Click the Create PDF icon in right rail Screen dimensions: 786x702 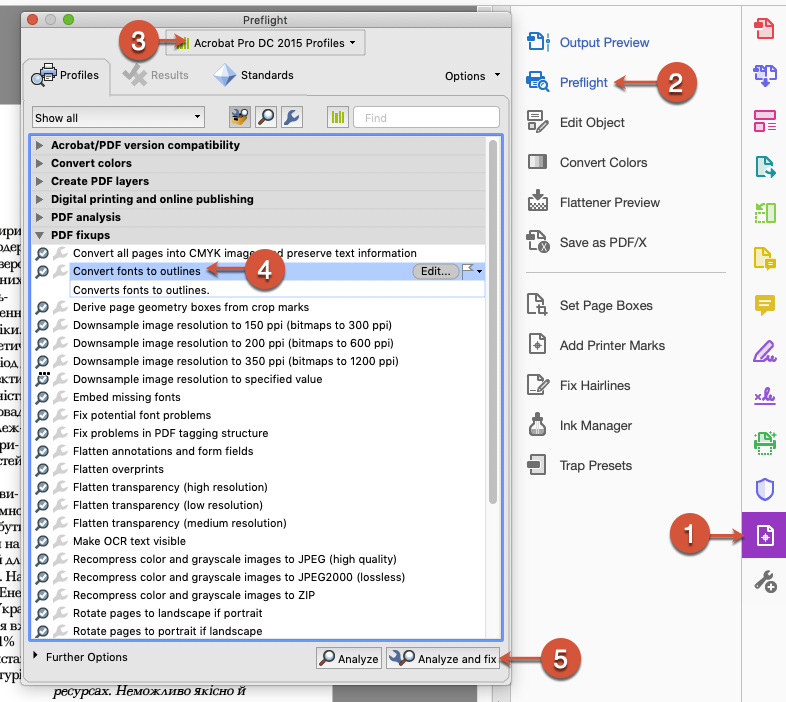coord(764,28)
